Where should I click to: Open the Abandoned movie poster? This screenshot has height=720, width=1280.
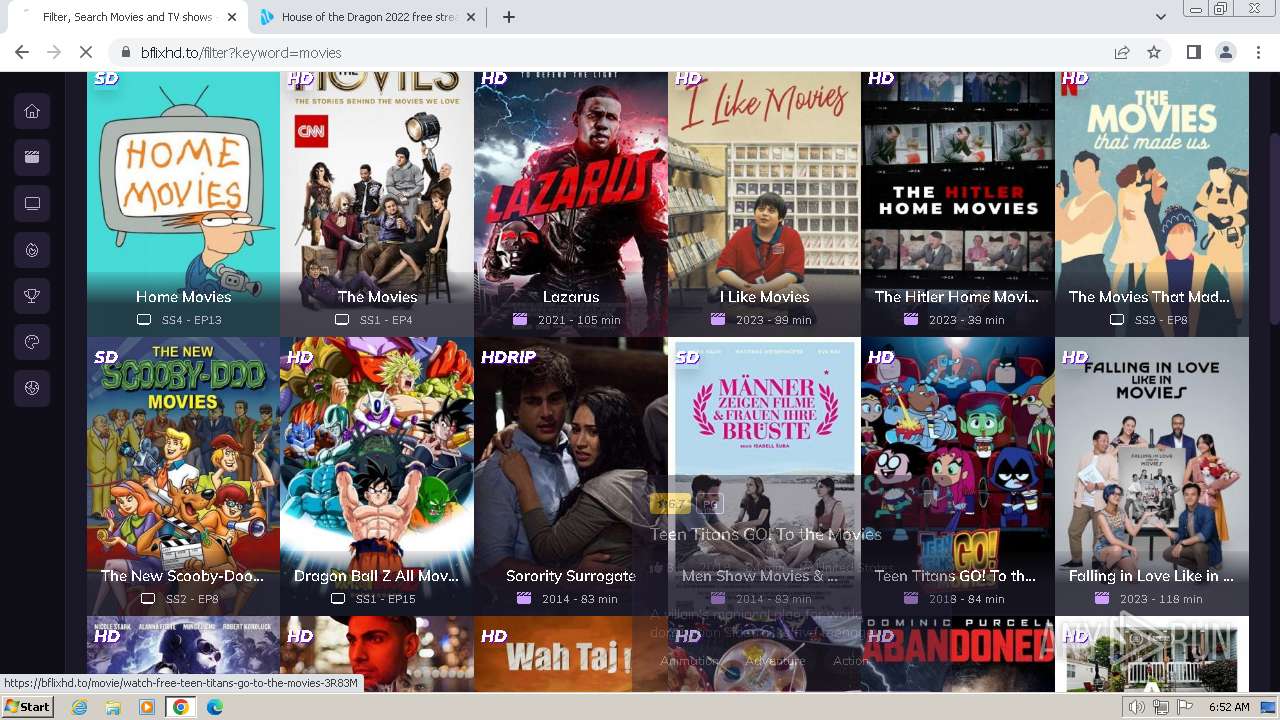[x=958, y=654]
